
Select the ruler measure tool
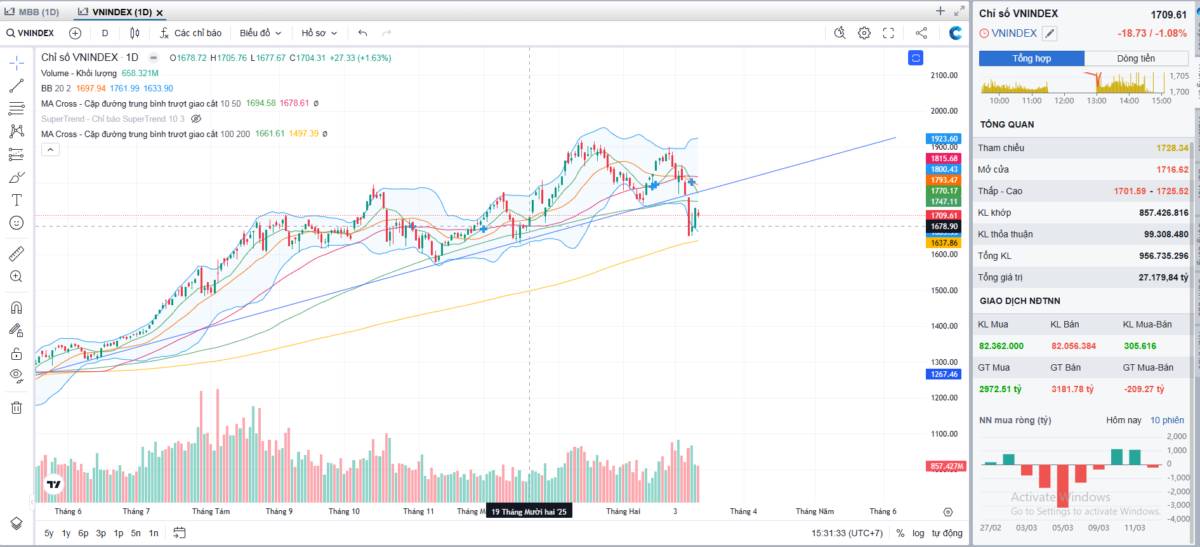[16, 253]
